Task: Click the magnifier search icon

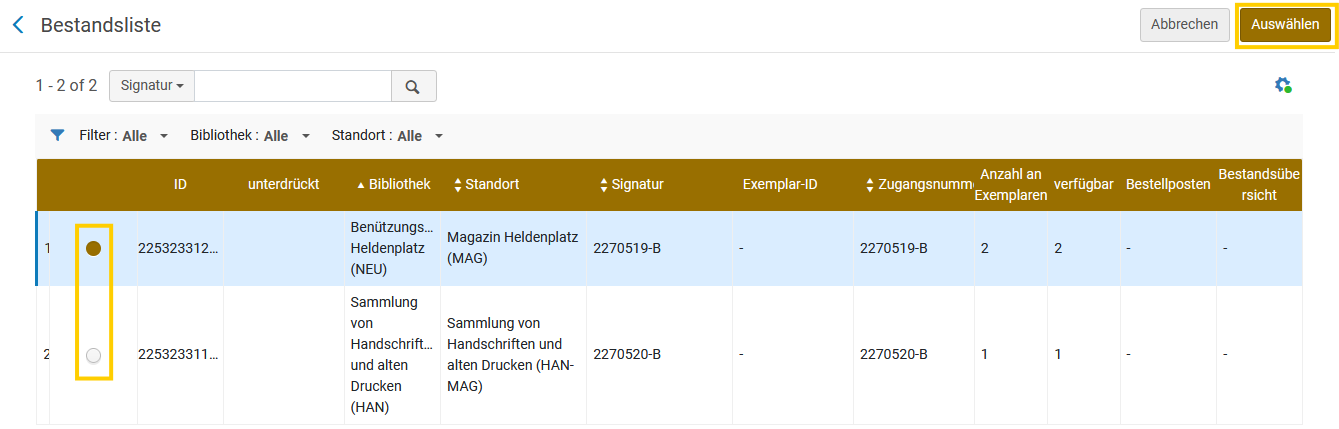Action: [x=413, y=86]
